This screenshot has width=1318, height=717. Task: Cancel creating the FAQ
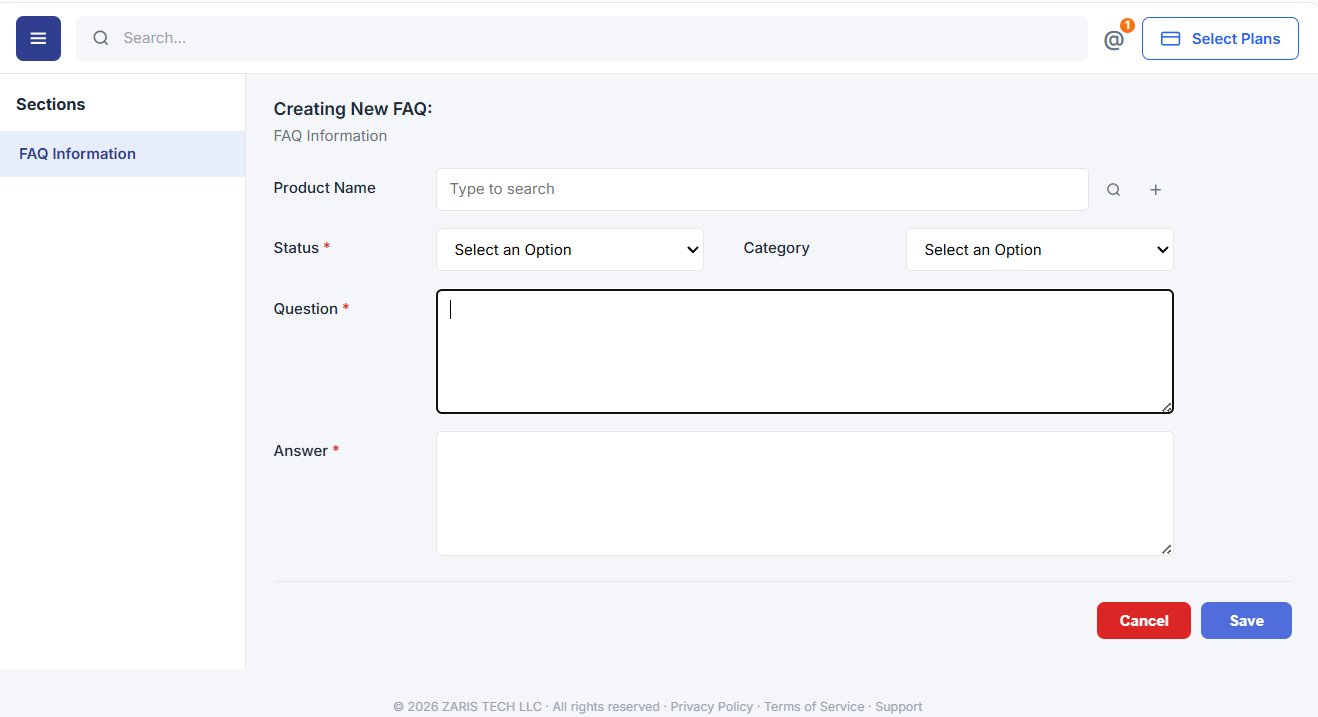pyautogui.click(x=1144, y=620)
